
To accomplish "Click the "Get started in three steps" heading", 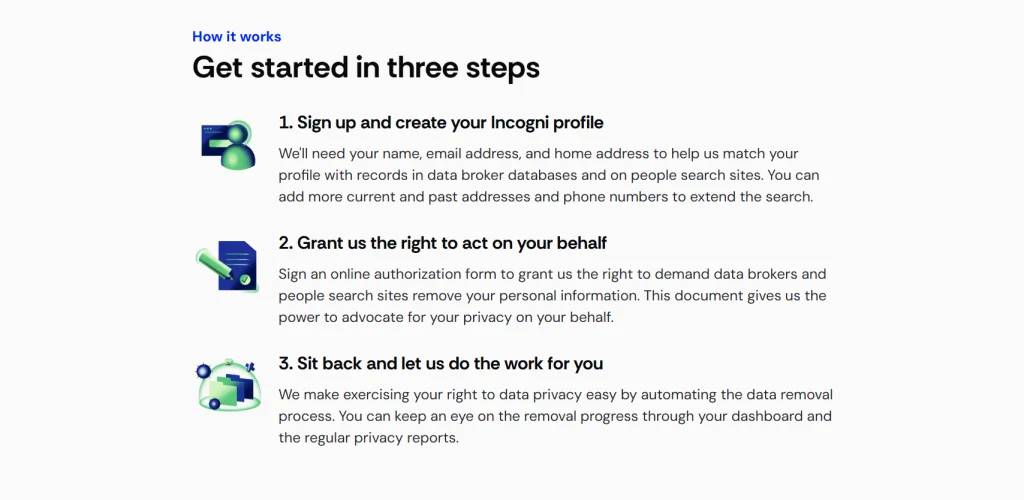I will pyautogui.click(x=366, y=67).
